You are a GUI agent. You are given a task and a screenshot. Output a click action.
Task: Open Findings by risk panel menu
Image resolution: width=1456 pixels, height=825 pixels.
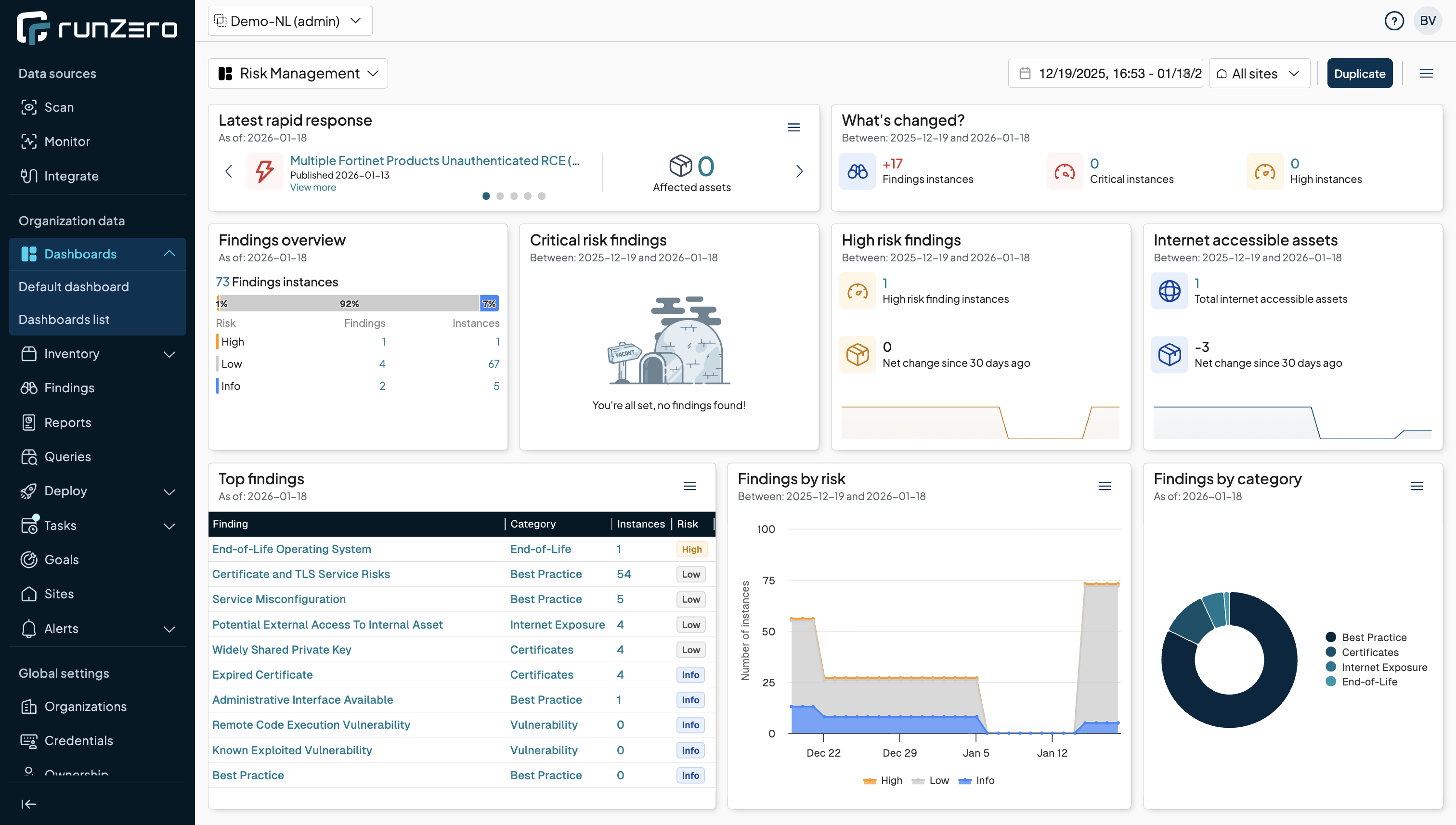[1104, 486]
